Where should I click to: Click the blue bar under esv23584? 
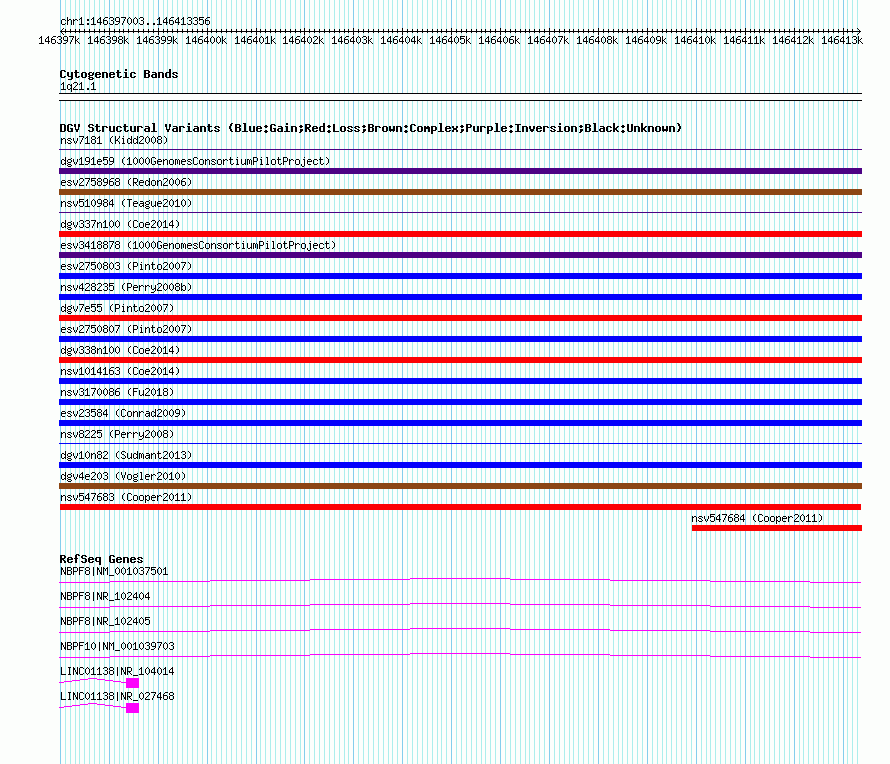[460, 423]
